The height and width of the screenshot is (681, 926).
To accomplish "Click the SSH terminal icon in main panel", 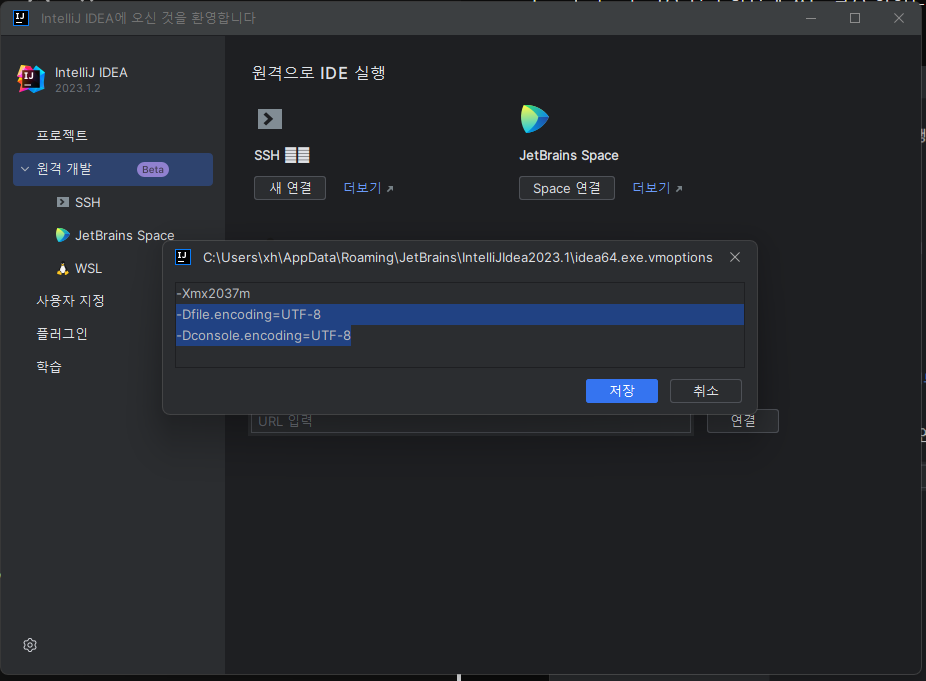I will point(270,119).
